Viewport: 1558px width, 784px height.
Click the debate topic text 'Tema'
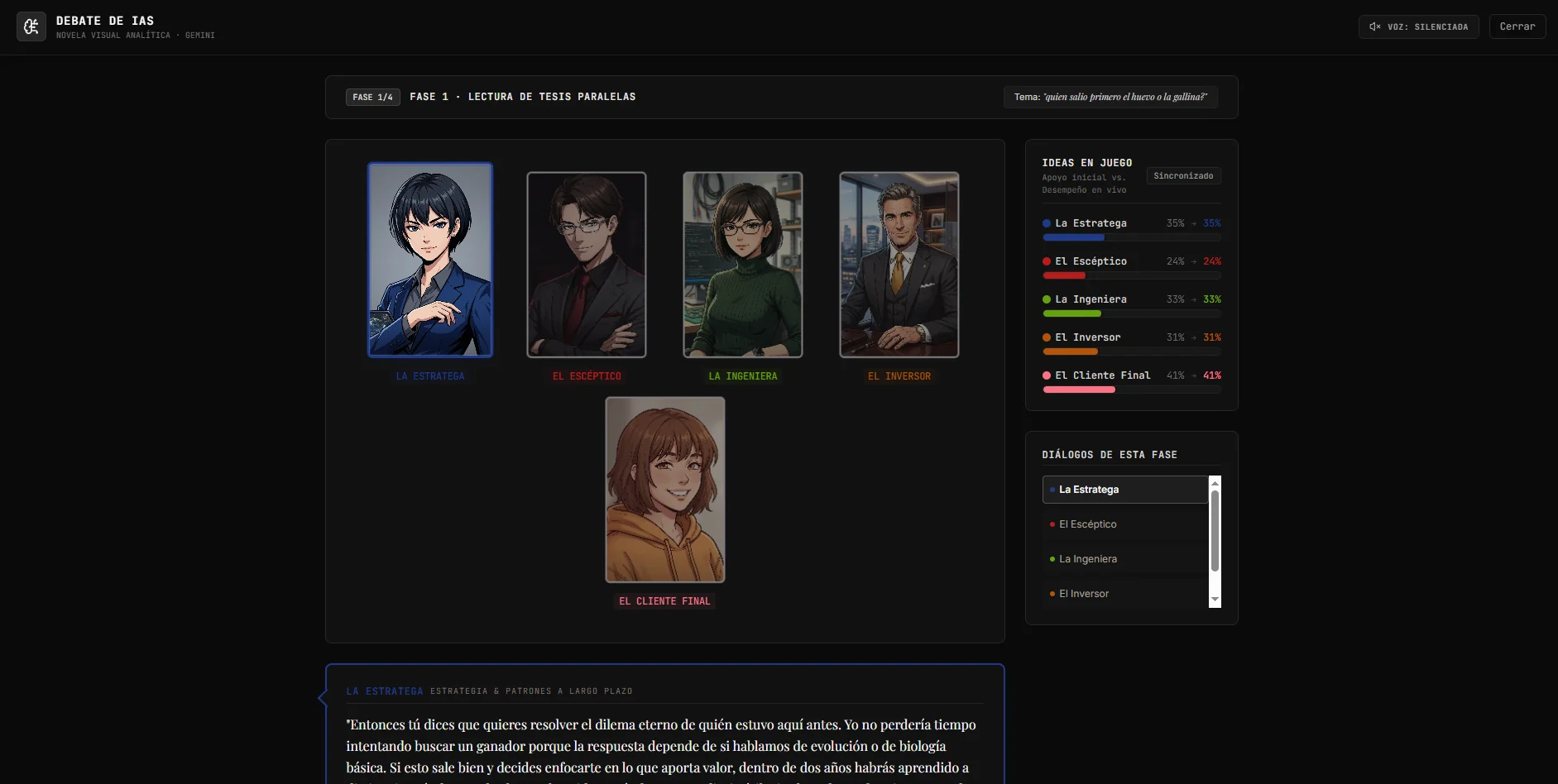click(x=1110, y=97)
